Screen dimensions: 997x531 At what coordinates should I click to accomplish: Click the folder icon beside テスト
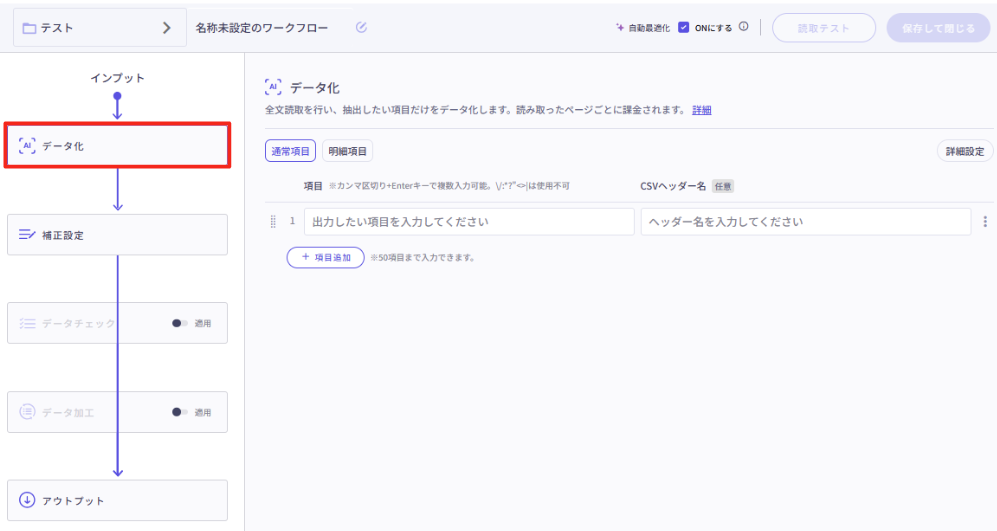pos(29,28)
